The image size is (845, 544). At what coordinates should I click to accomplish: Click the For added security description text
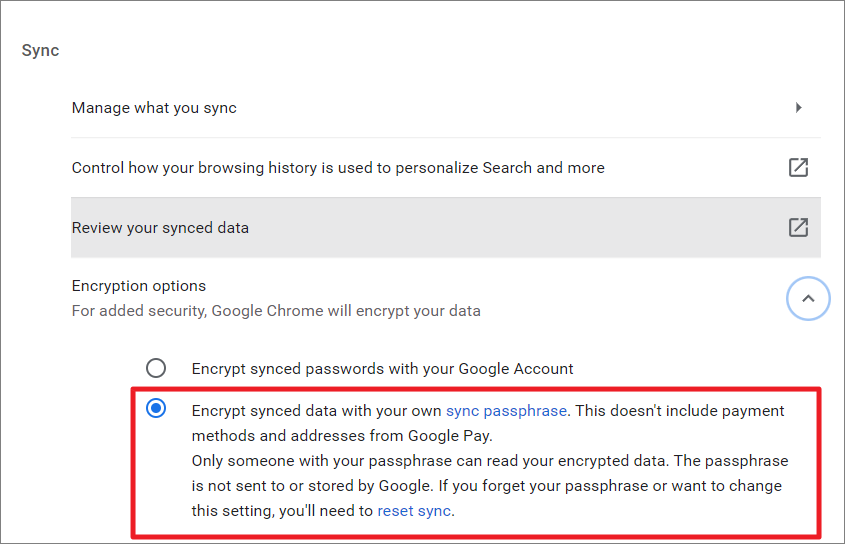(x=276, y=311)
